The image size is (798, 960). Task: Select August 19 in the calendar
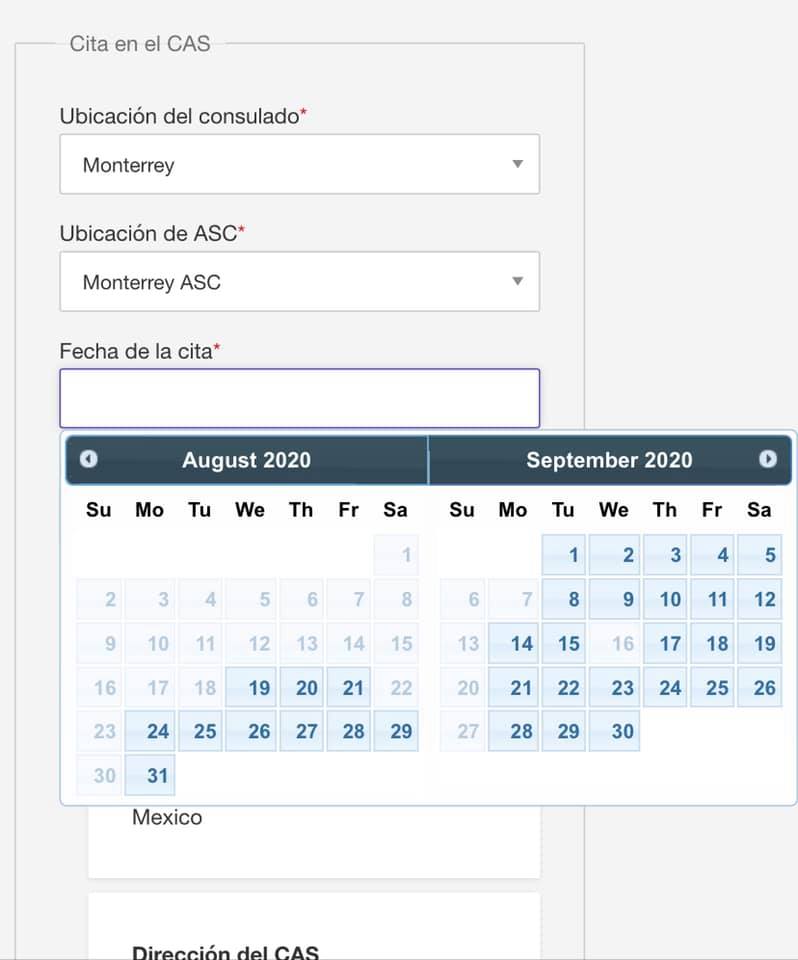(251, 688)
